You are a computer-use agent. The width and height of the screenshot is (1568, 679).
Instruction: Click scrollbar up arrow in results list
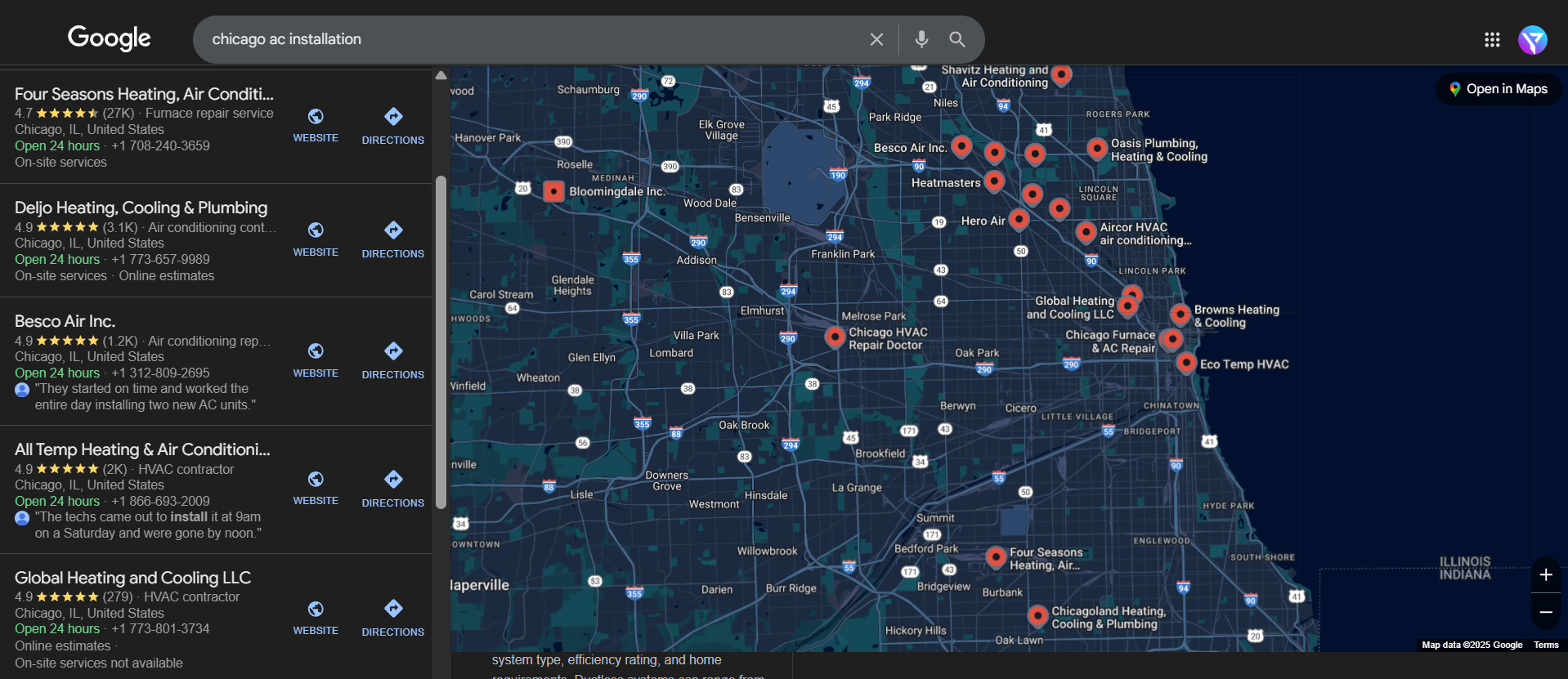pos(441,75)
